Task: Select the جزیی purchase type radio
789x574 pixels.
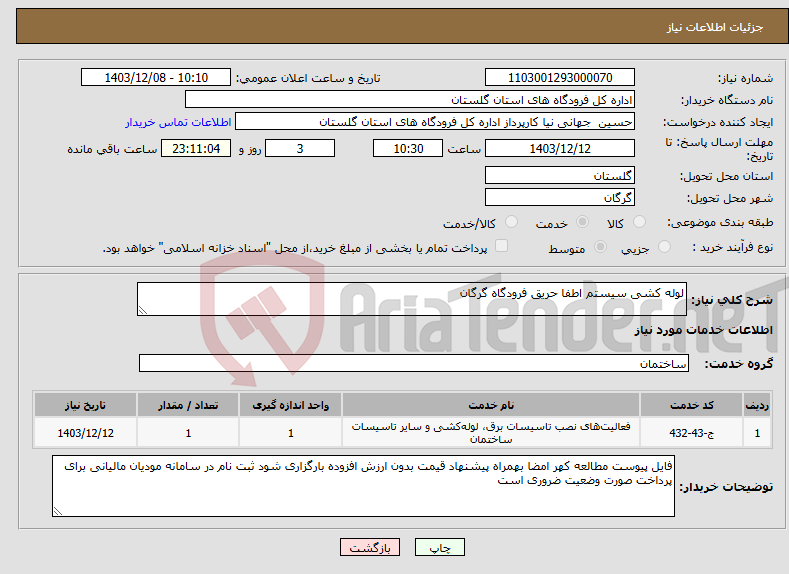Action: click(664, 247)
